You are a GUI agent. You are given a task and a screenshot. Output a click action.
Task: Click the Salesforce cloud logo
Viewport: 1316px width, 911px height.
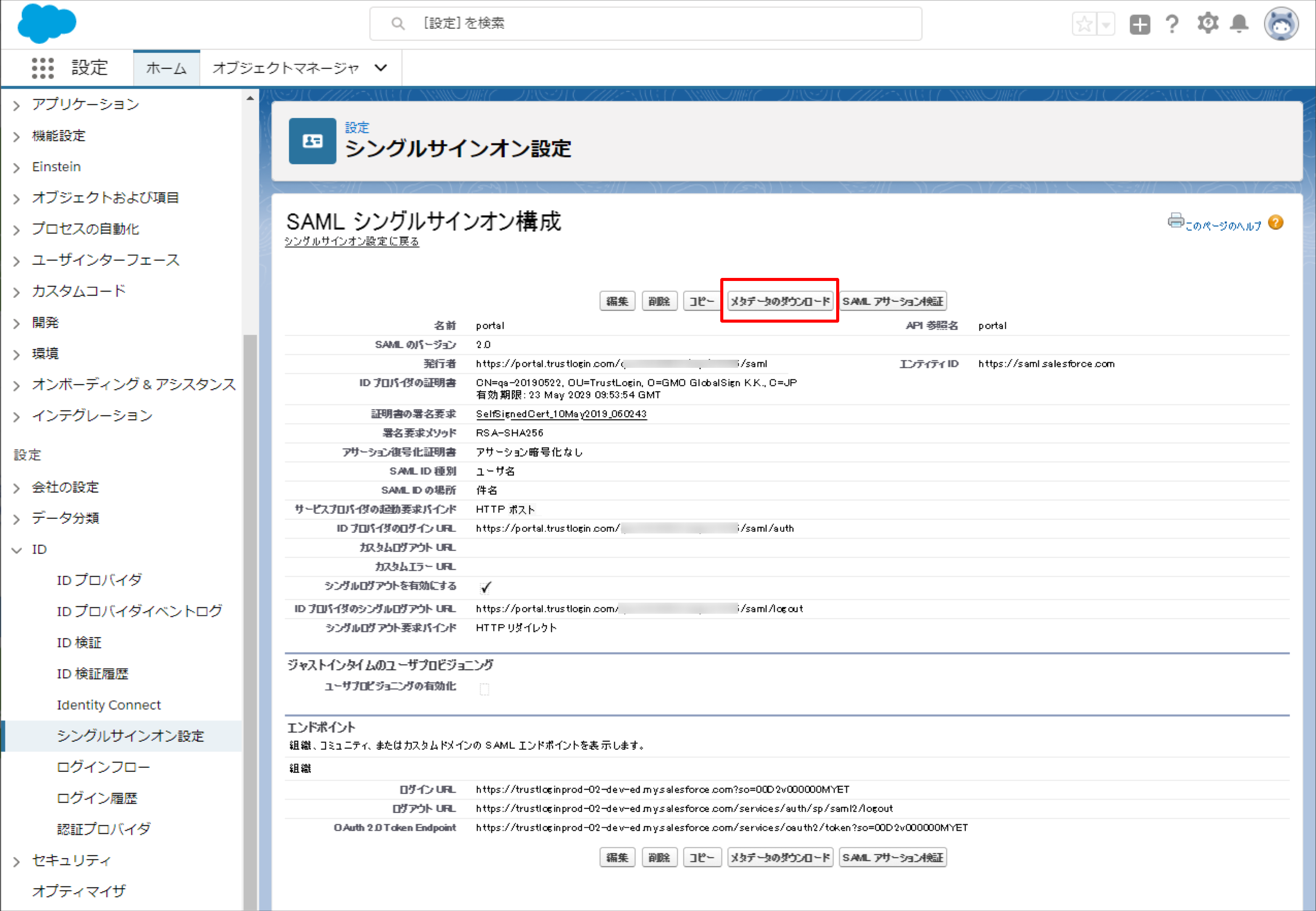tap(47, 23)
